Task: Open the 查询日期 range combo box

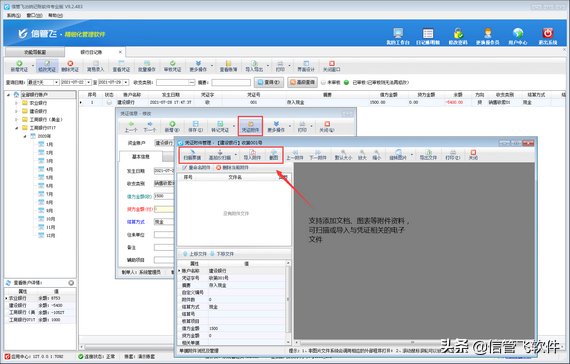Action: click(x=43, y=83)
